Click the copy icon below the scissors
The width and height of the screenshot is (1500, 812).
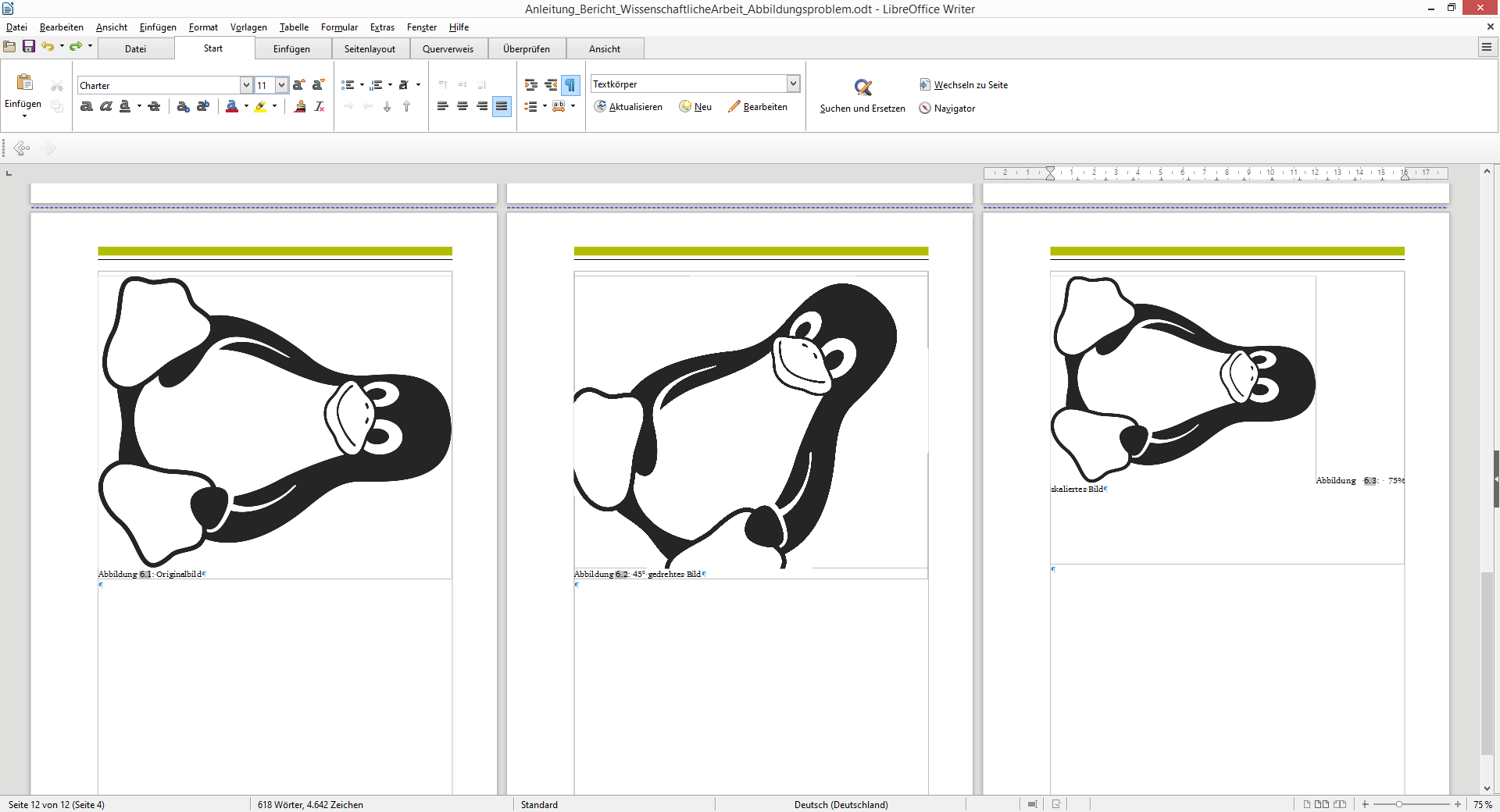[x=57, y=106]
